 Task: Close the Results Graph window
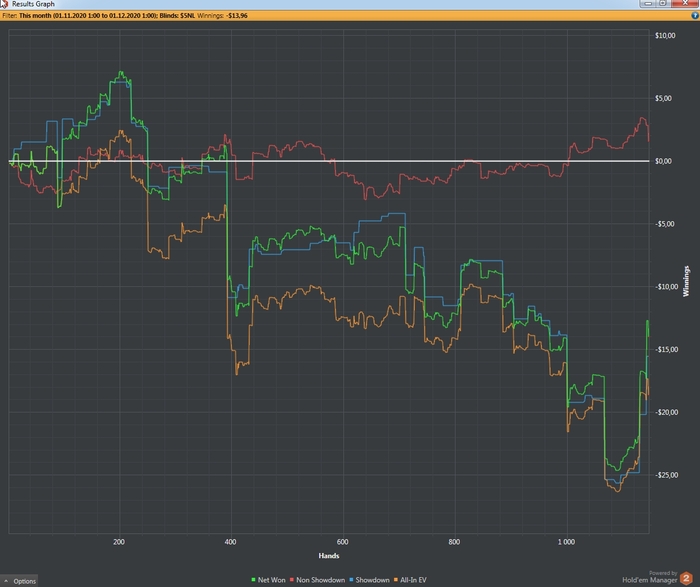(x=685, y=3)
